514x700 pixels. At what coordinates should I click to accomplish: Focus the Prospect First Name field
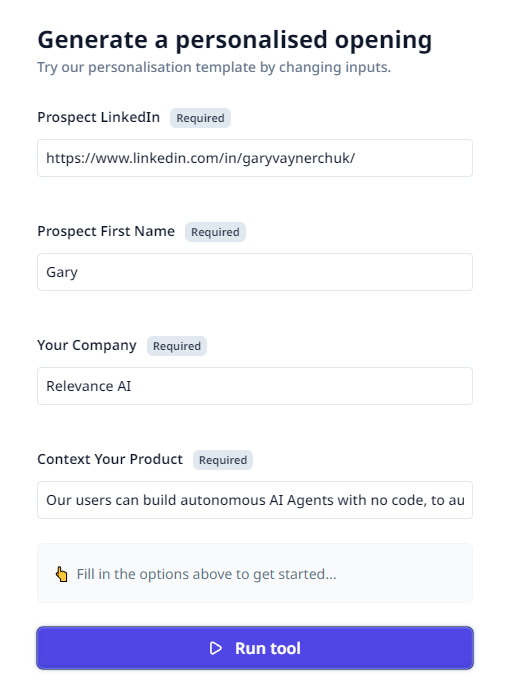[x=255, y=272]
